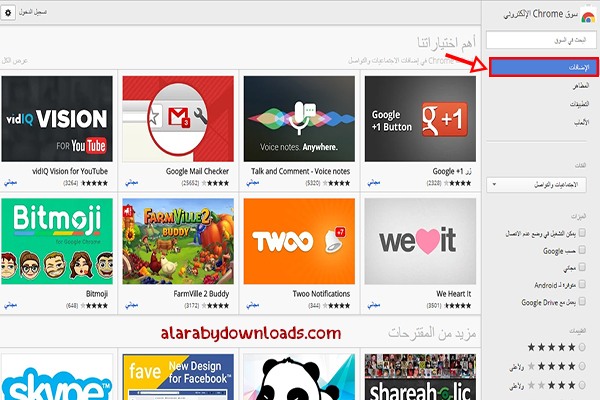Click the Bitmoji title text
Image resolution: width=600 pixels, height=400 pixels.
(97, 294)
